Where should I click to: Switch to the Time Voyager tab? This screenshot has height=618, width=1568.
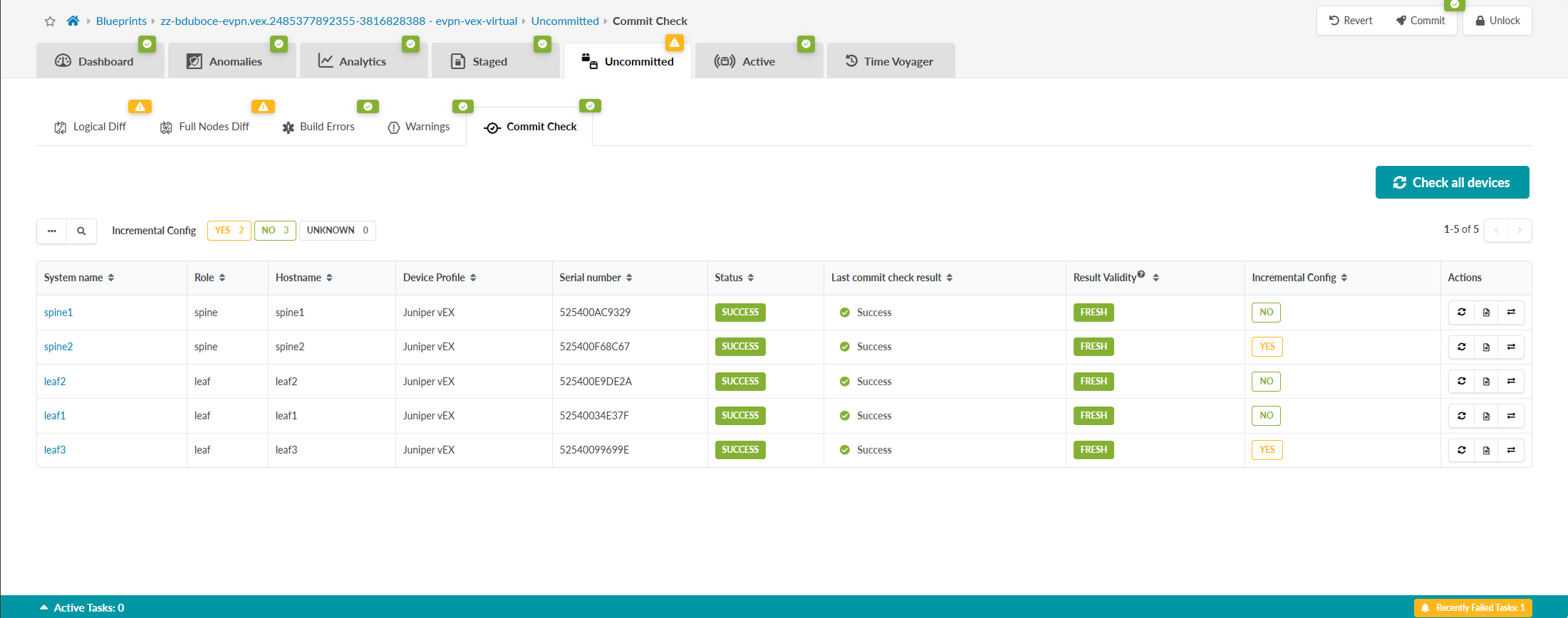(890, 61)
